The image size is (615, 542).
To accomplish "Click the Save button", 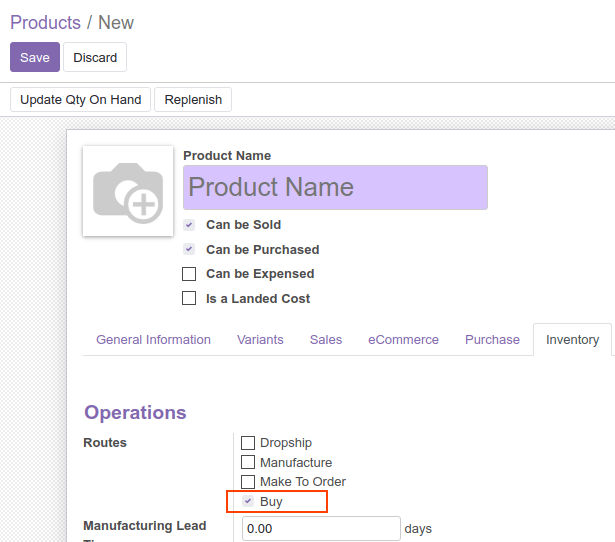I will [35, 57].
